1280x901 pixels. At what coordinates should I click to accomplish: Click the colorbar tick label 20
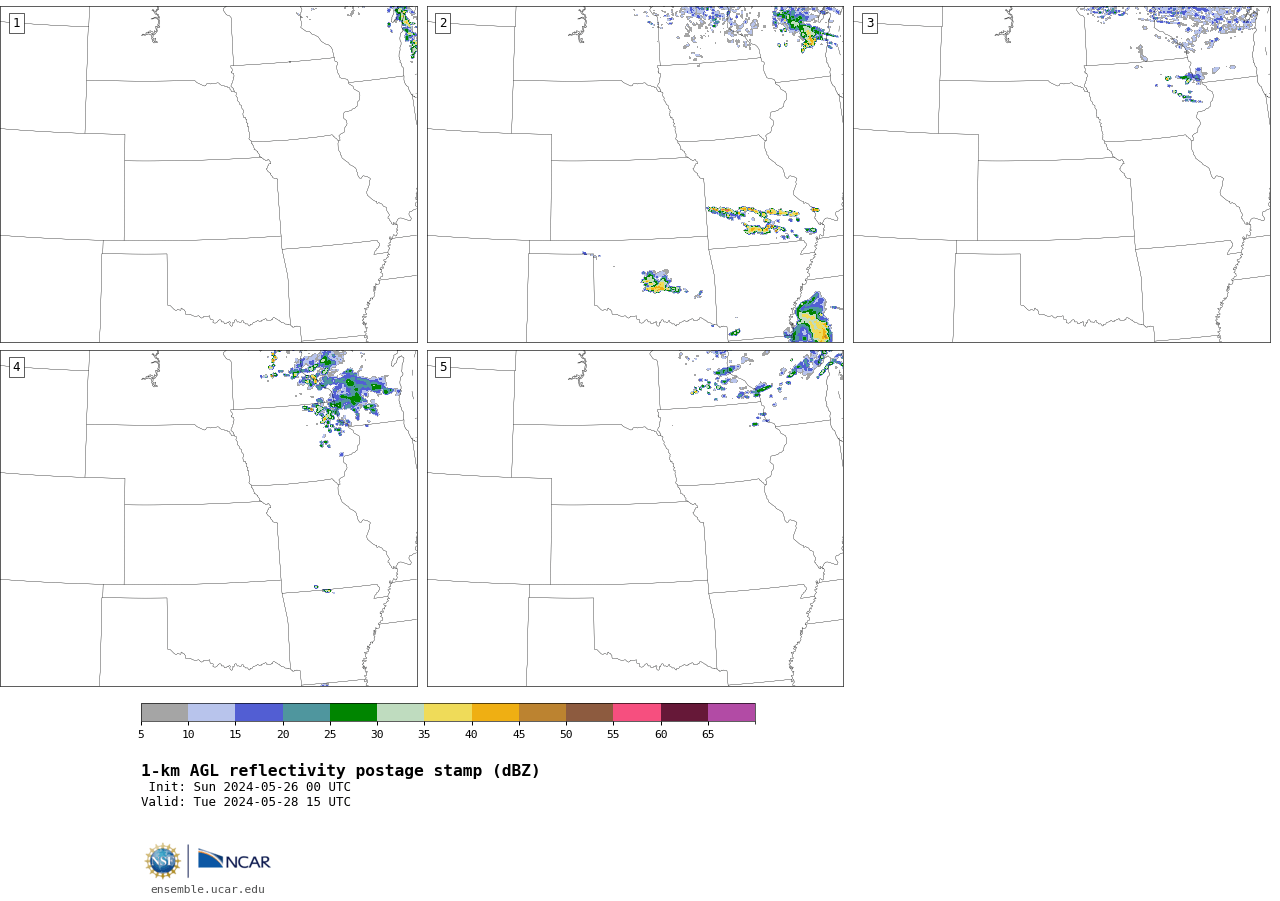coord(283,735)
